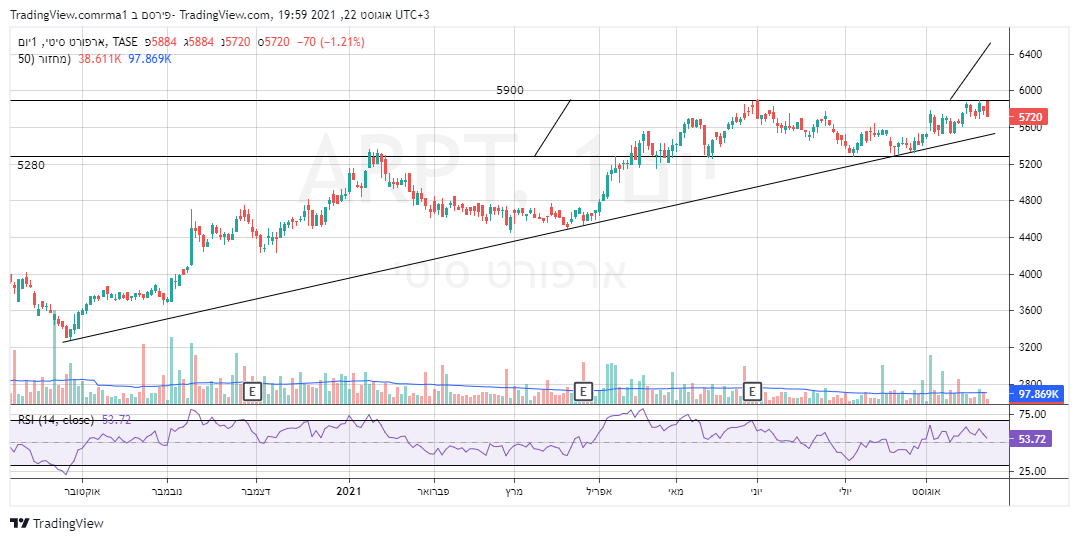Click the 4800 price axis label
The height and width of the screenshot is (541, 1079).
[x=1030, y=200]
